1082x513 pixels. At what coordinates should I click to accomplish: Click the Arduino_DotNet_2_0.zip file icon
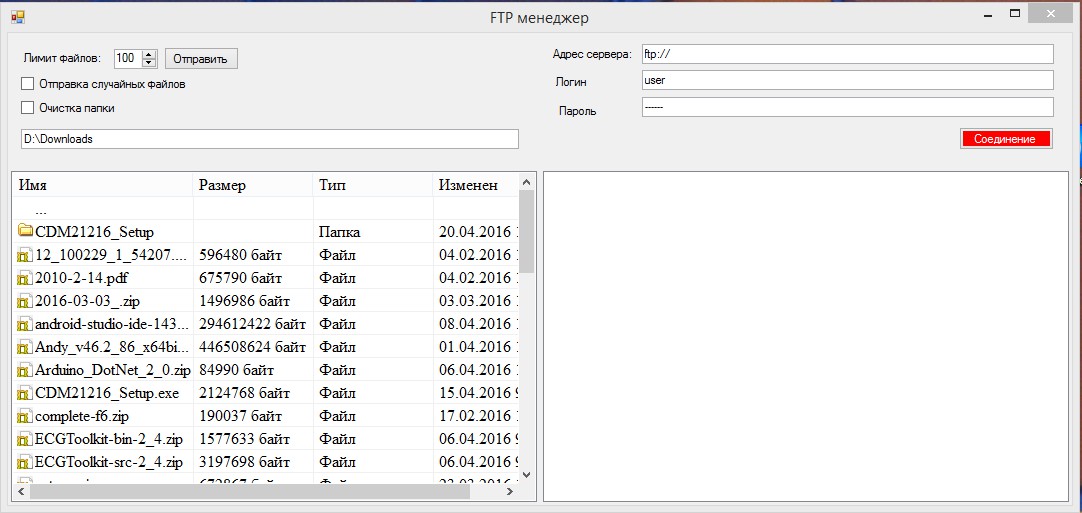25,370
